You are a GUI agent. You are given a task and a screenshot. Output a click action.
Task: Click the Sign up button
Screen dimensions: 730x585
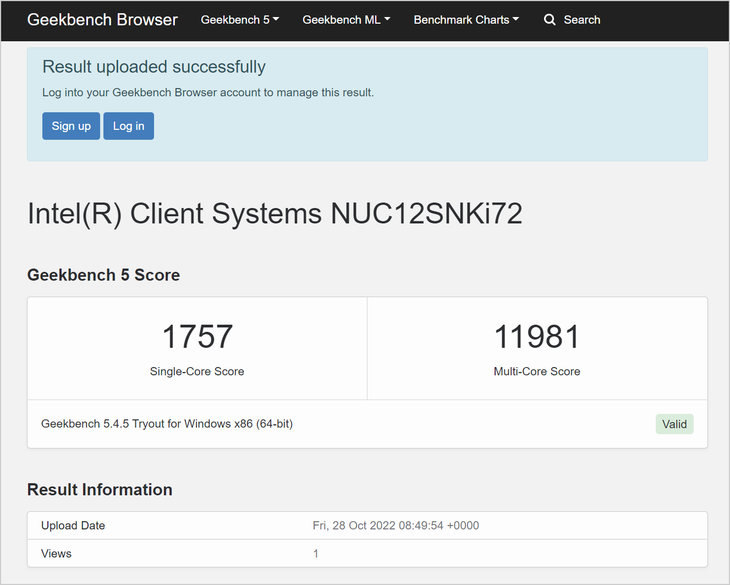click(71, 126)
